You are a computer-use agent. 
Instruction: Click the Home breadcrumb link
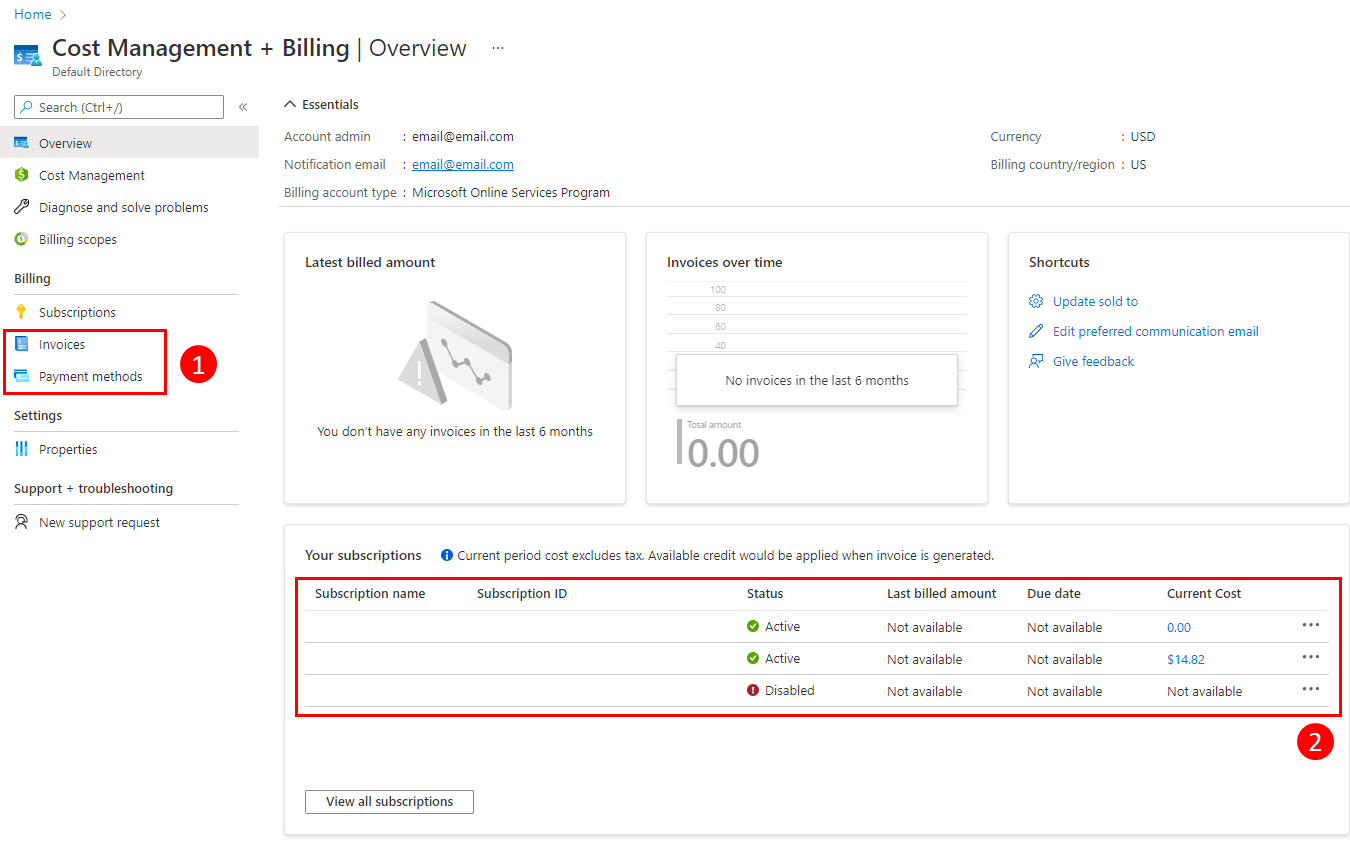(33, 14)
